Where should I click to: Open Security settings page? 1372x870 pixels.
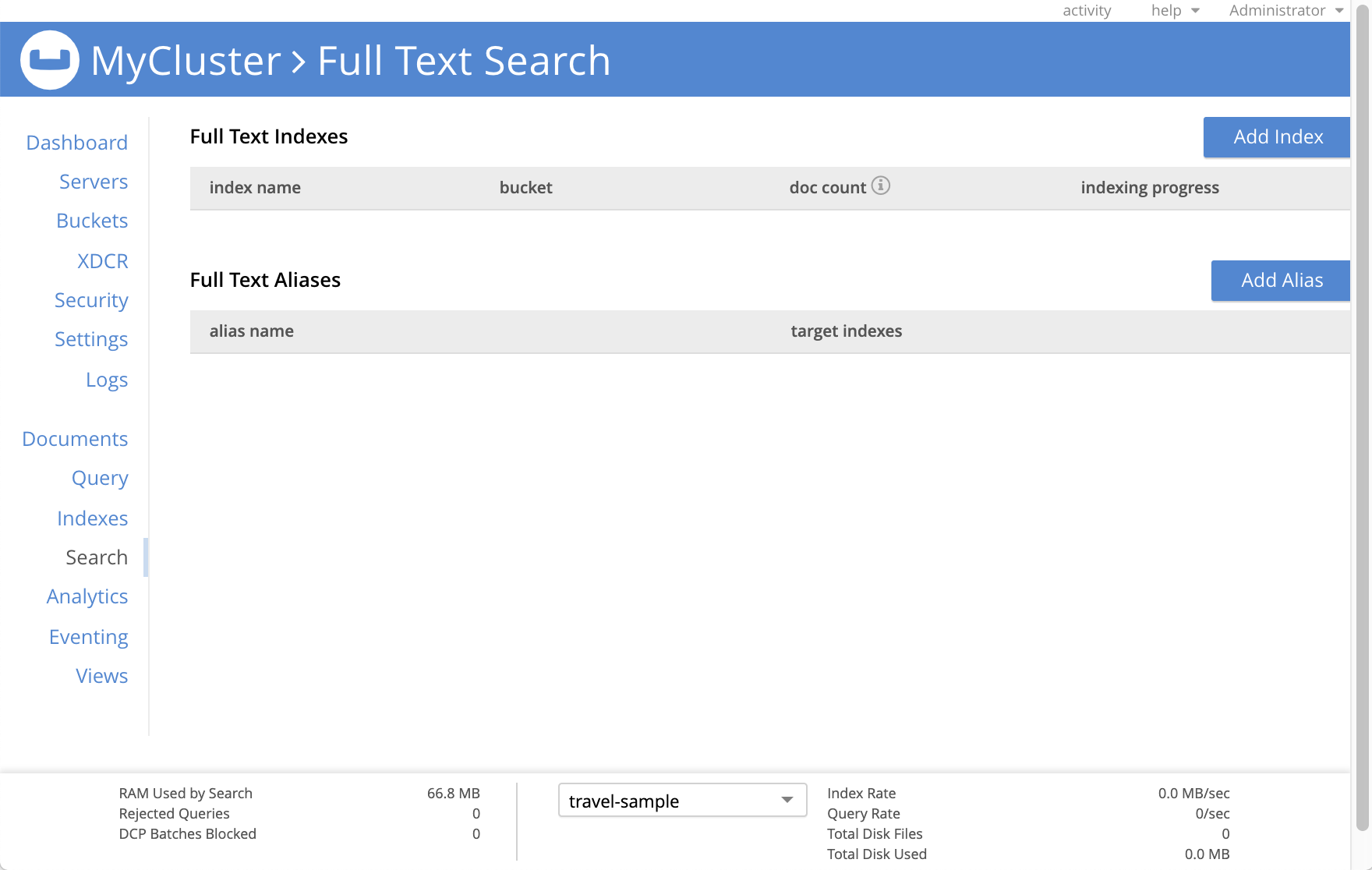[x=91, y=300]
